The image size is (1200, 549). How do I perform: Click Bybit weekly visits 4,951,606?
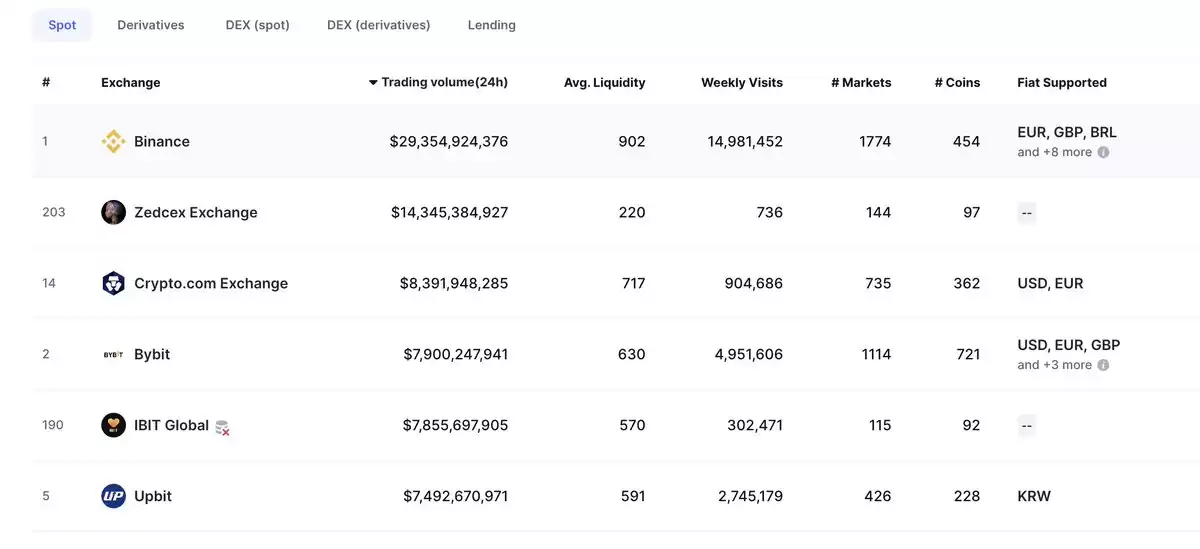750,354
